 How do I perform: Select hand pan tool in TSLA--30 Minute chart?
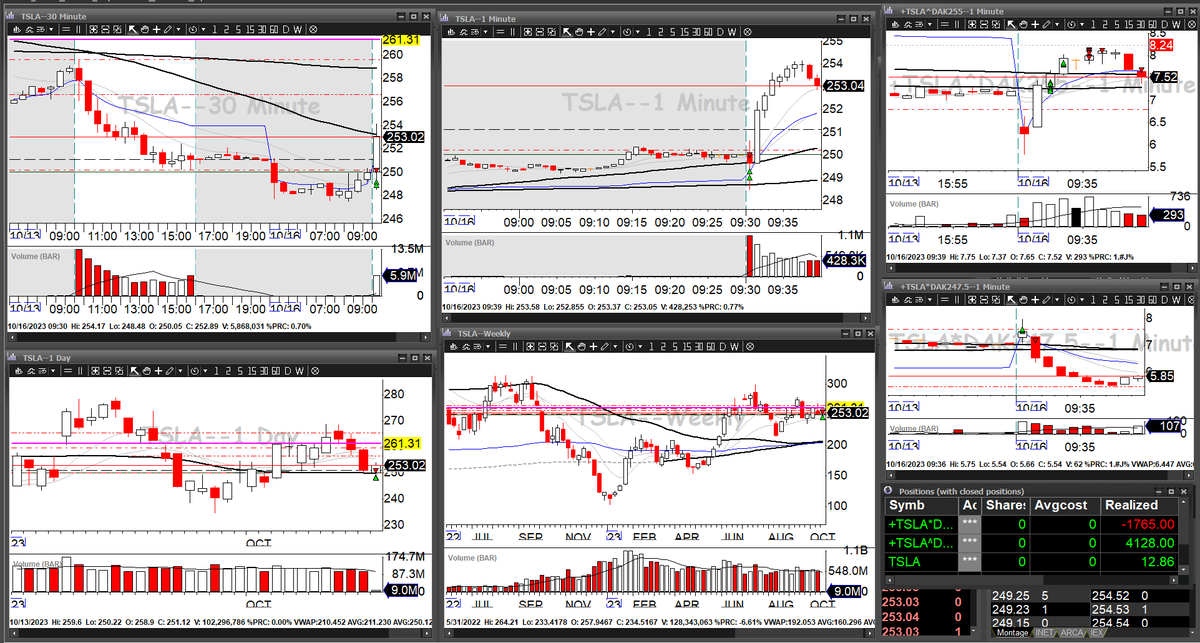[145, 29]
